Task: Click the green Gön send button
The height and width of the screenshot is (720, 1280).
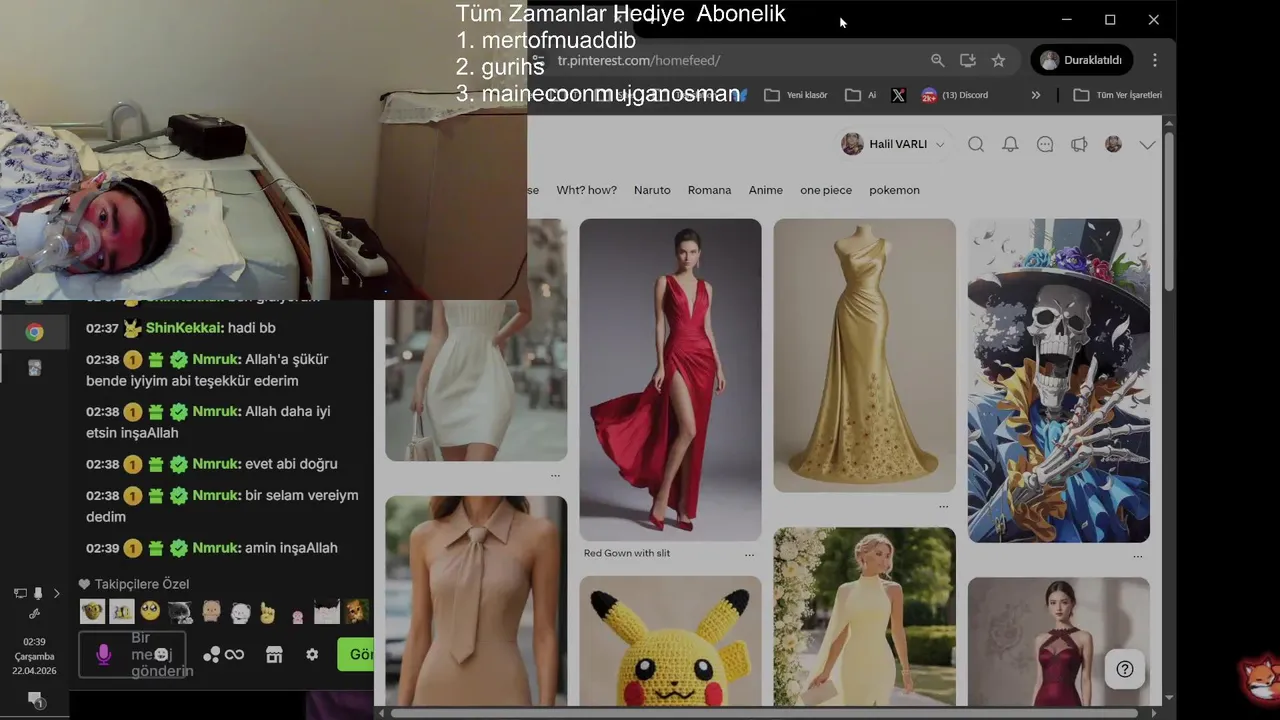Action: pyautogui.click(x=356, y=655)
